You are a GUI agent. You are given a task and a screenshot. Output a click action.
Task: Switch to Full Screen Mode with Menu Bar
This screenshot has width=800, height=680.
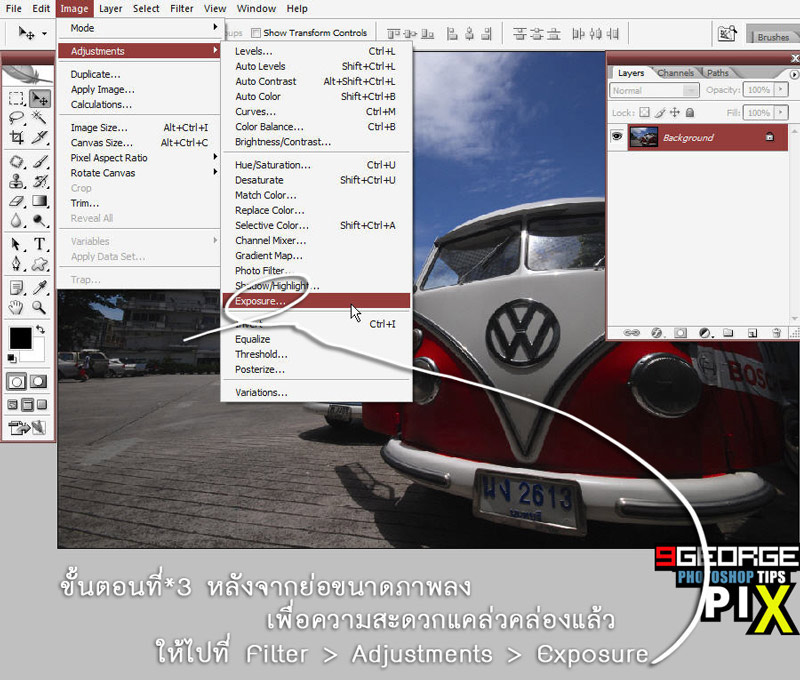click(28, 405)
